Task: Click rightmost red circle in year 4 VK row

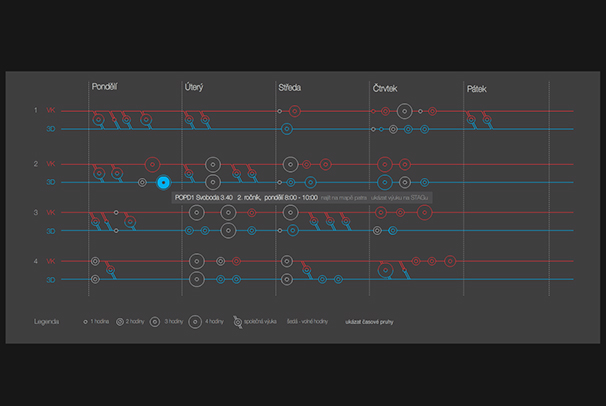Action: click(x=450, y=261)
